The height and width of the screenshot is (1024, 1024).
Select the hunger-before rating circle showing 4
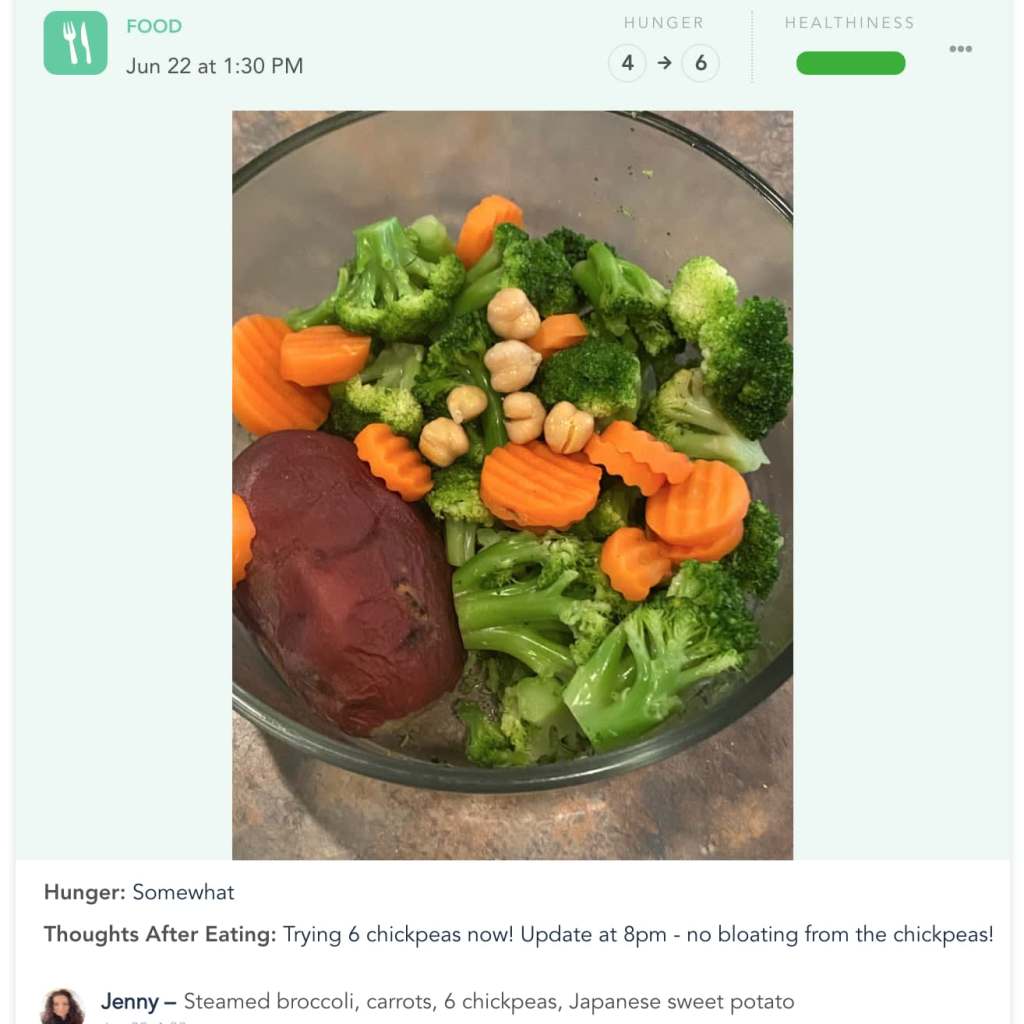(627, 63)
